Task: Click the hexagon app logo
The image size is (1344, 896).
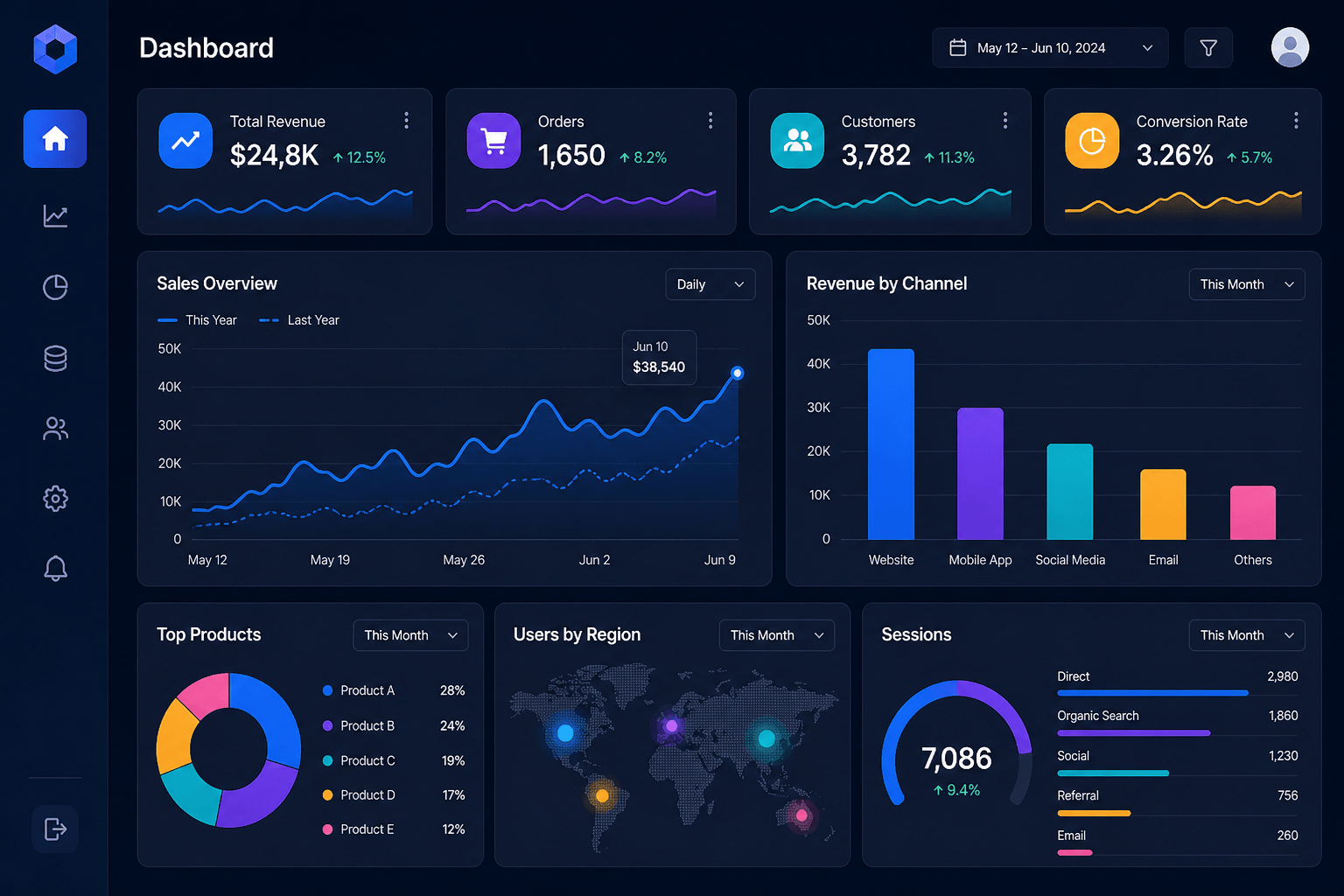Action: (x=55, y=49)
